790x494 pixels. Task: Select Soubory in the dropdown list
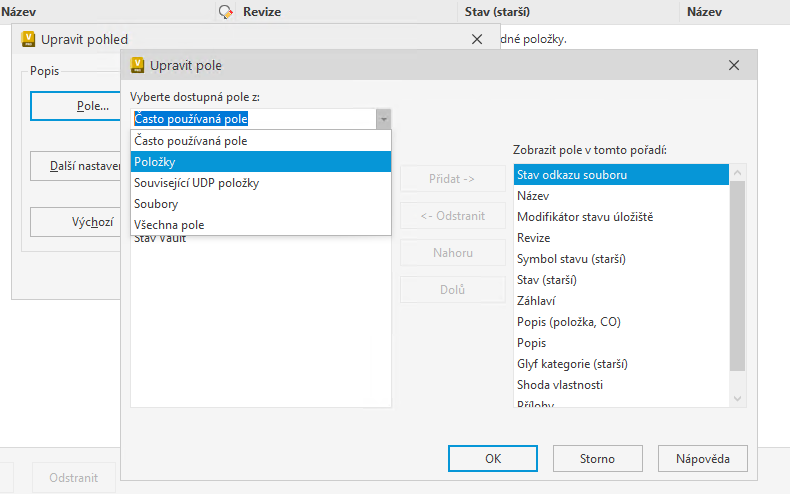coord(260,204)
